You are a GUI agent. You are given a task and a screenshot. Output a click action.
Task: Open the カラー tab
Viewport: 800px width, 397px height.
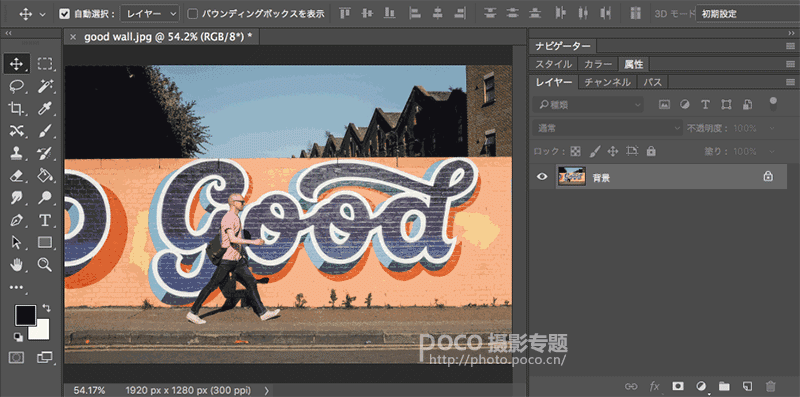(597, 64)
